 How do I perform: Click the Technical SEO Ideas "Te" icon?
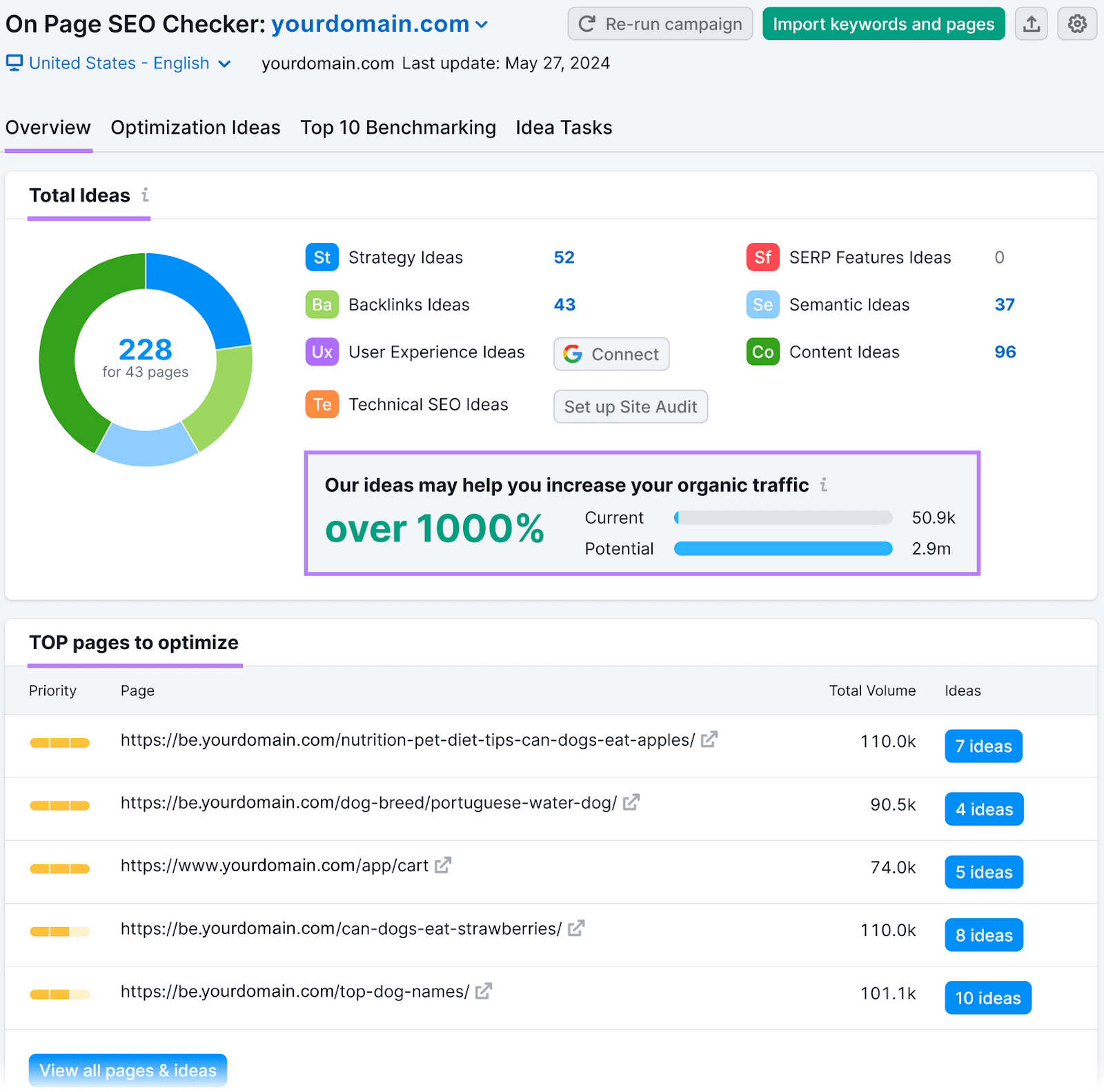pyautogui.click(x=322, y=404)
